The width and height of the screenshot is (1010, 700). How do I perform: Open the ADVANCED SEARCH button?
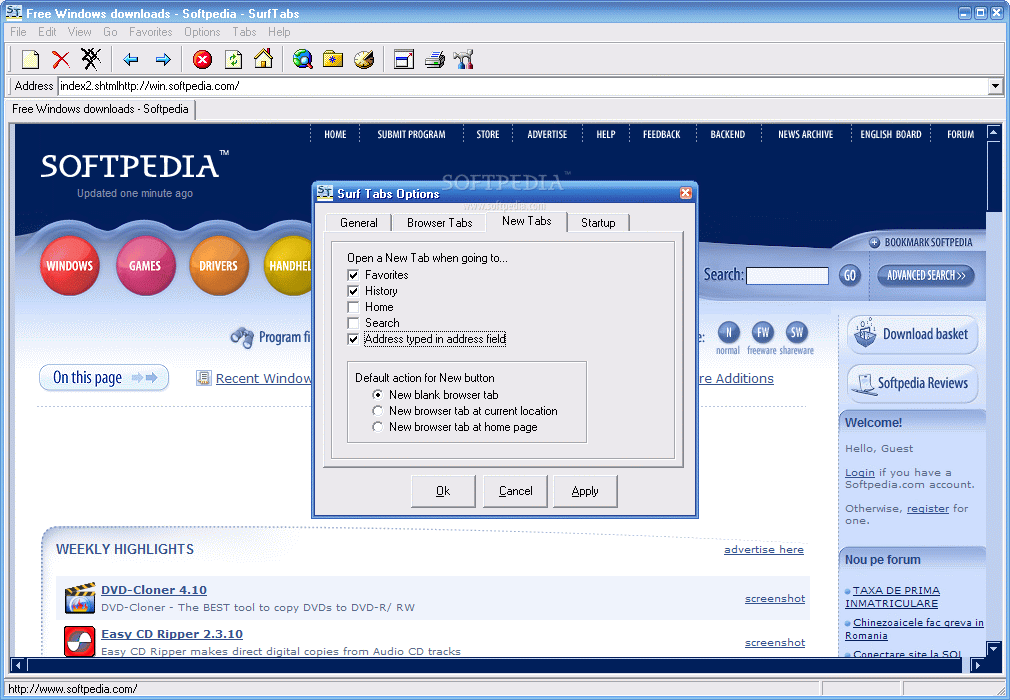(x=926, y=276)
